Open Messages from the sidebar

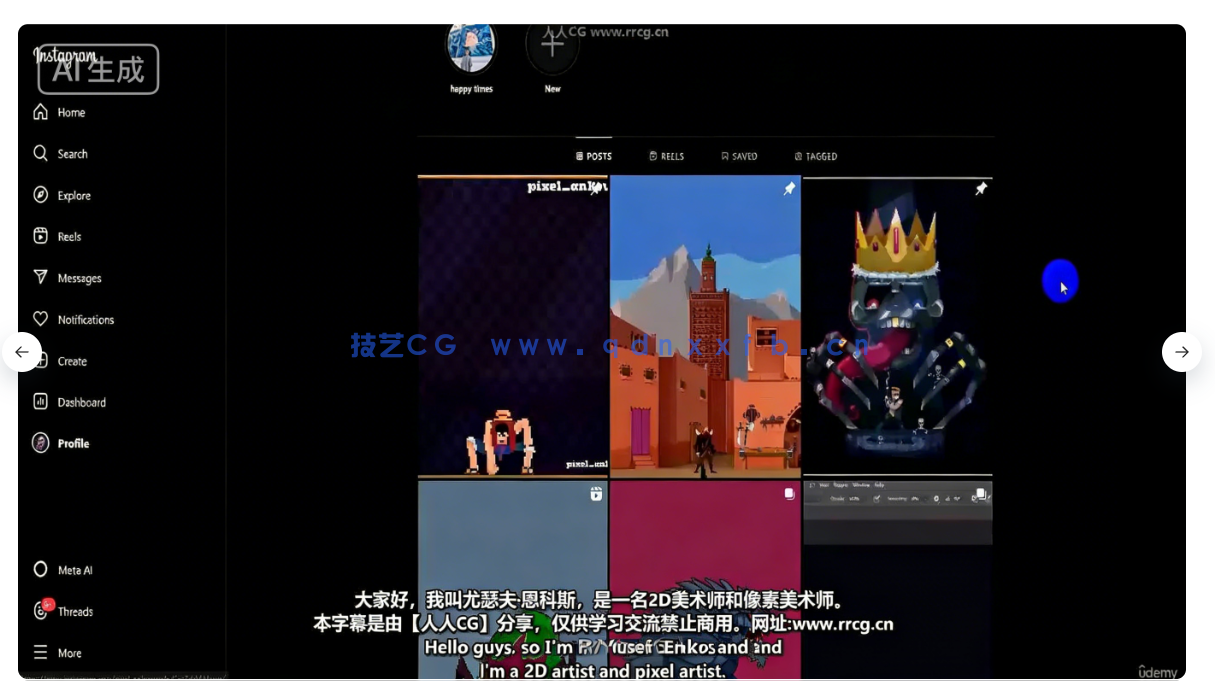[41, 278]
